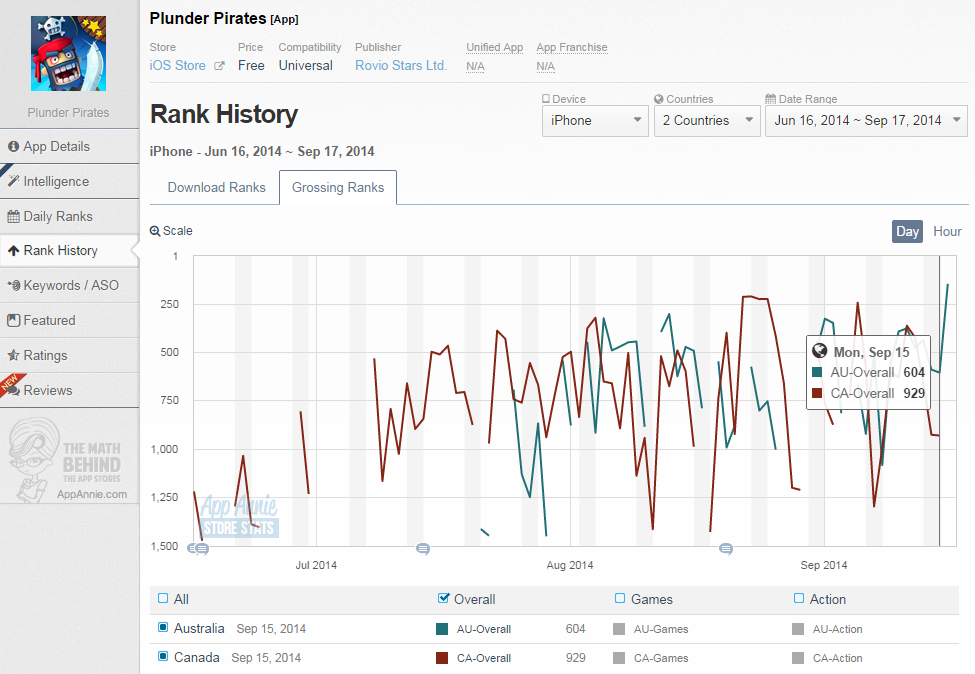975x674 pixels.
Task: Enable the Games category checkbox
Action: 620,598
